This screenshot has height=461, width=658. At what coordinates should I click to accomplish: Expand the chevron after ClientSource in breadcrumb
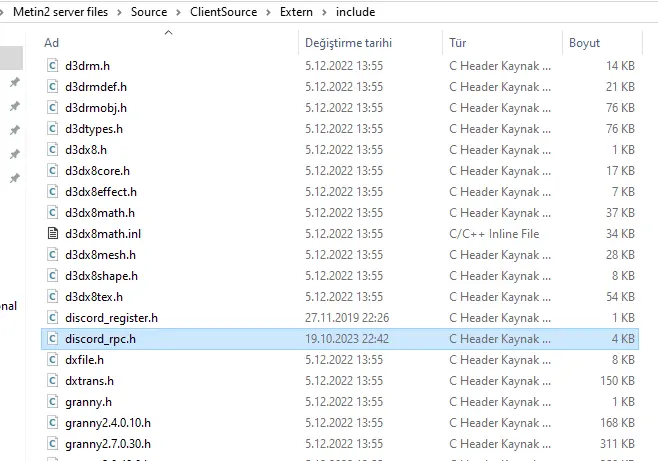pyautogui.click(x=266, y=12)
